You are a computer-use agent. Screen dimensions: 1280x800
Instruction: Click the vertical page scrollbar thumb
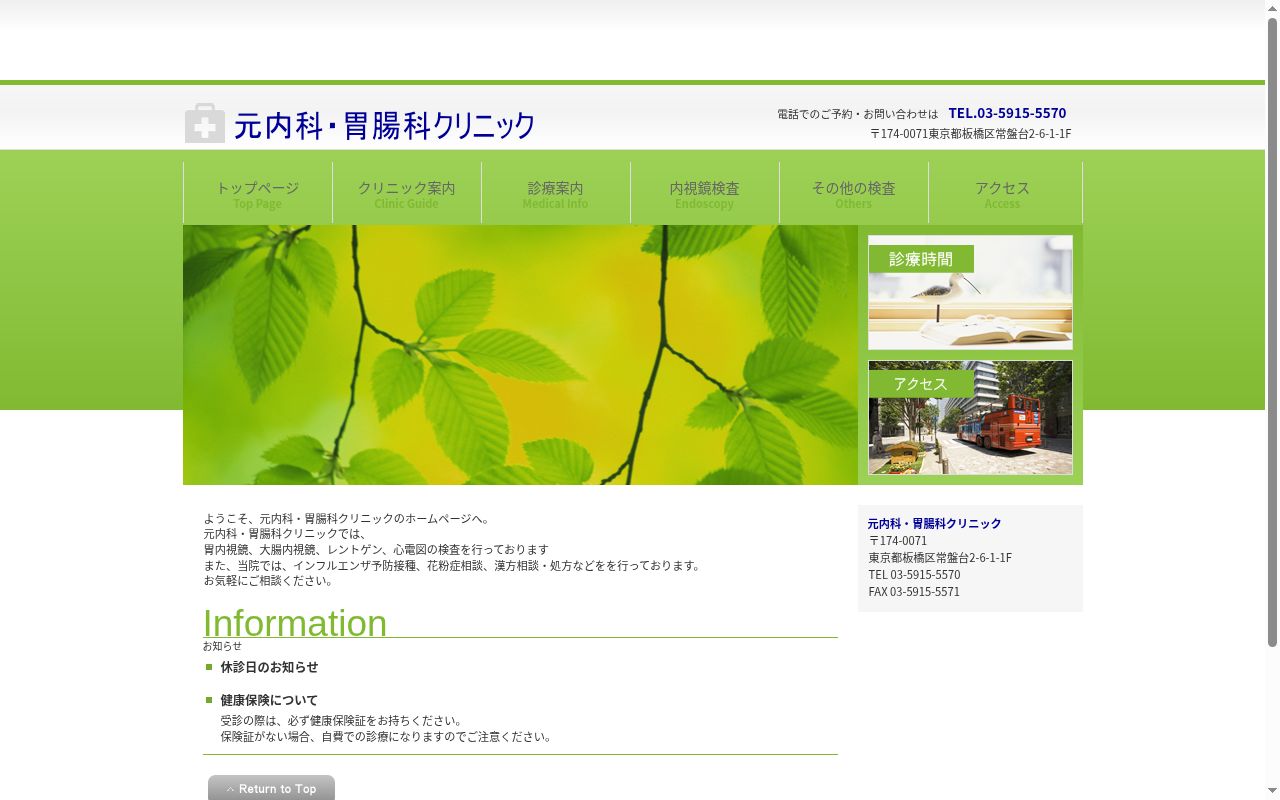[x=1272, y=331]
